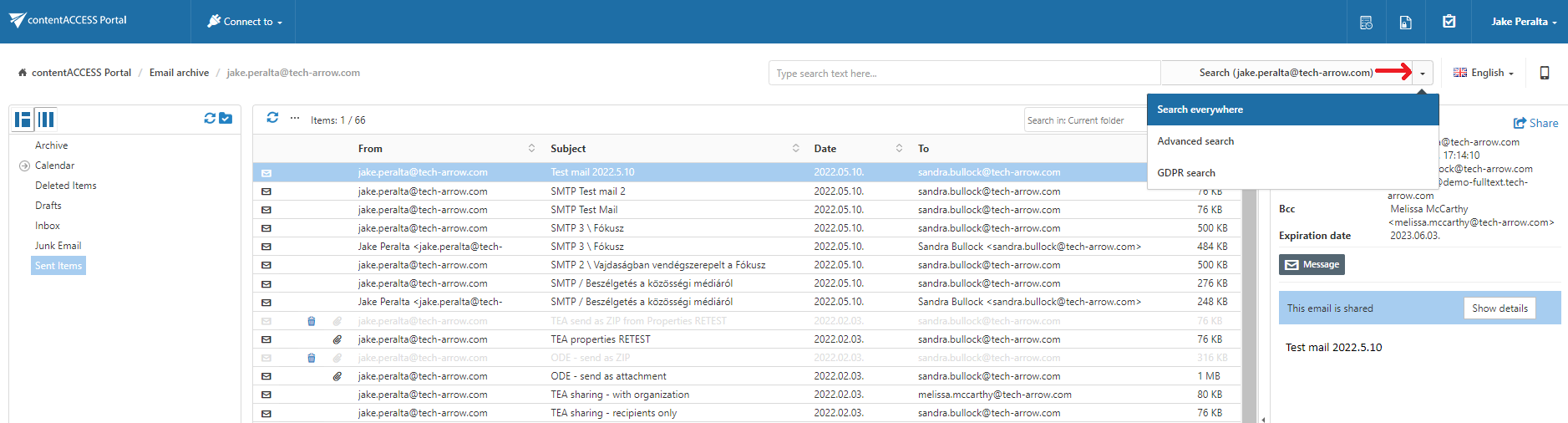Click the folder checkmark icon in left pane

(226, 119)
